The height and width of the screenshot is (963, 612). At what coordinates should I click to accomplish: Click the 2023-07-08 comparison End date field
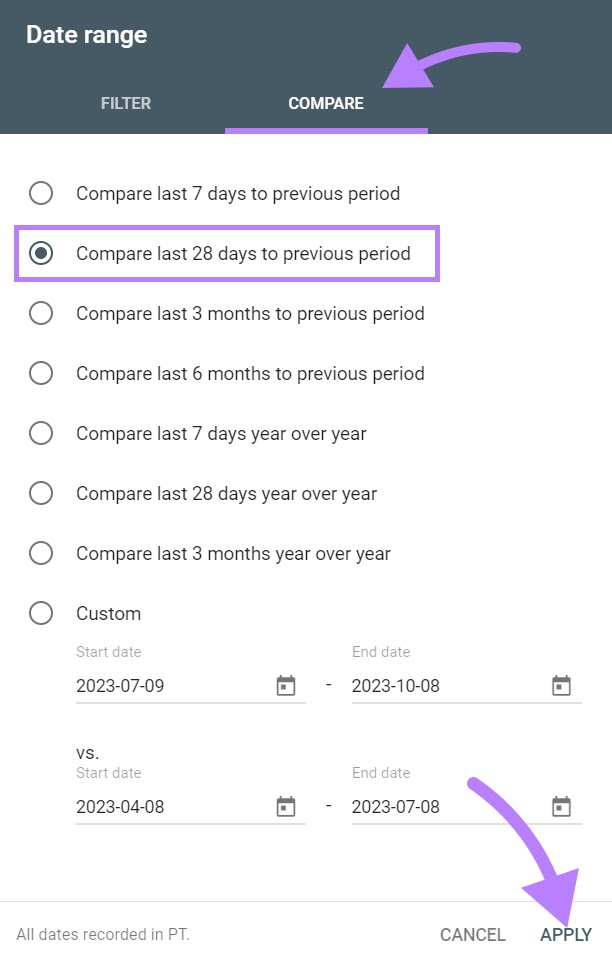point(446,807)
